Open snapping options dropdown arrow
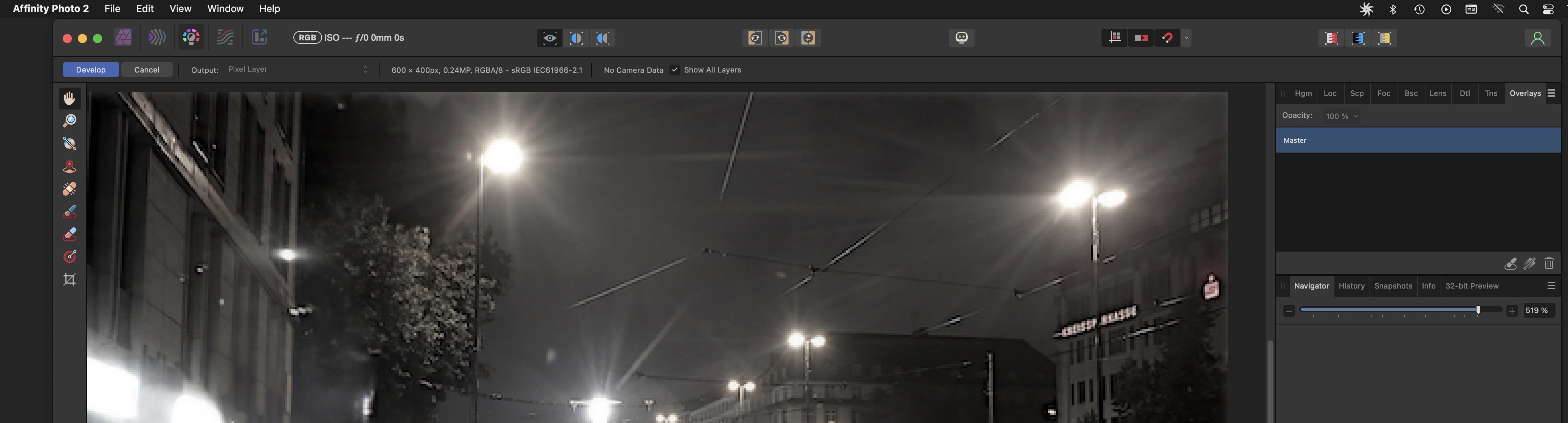The height and width of the screenshot is (423, 1568). point(1186,38)
